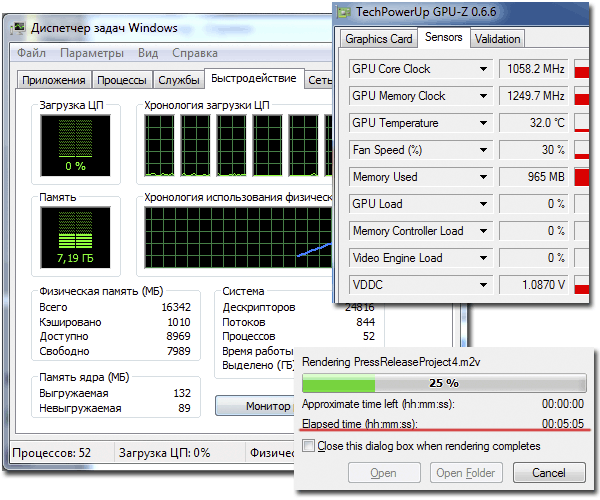Viewport: 600px width, 500px height.
Task: Open the Memory Used dropdown
Action: tap(483, 177)
